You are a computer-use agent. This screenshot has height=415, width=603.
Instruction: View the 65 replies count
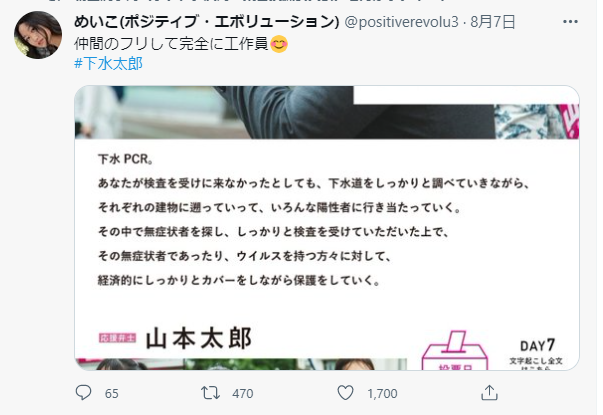pyautogui.click(x=112, y=393)
